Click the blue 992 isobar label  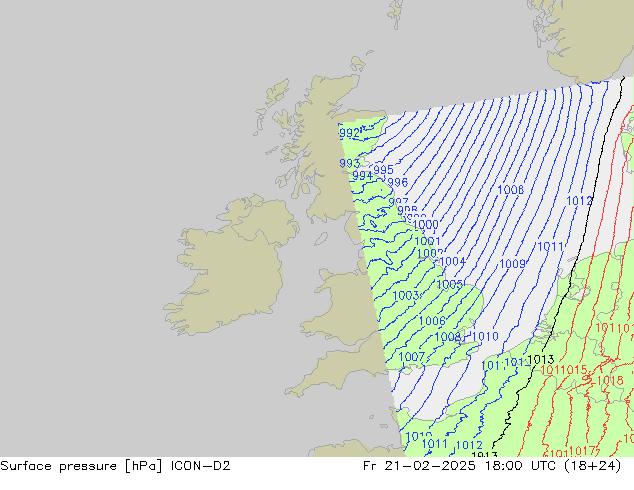click(x=349, y=133)
